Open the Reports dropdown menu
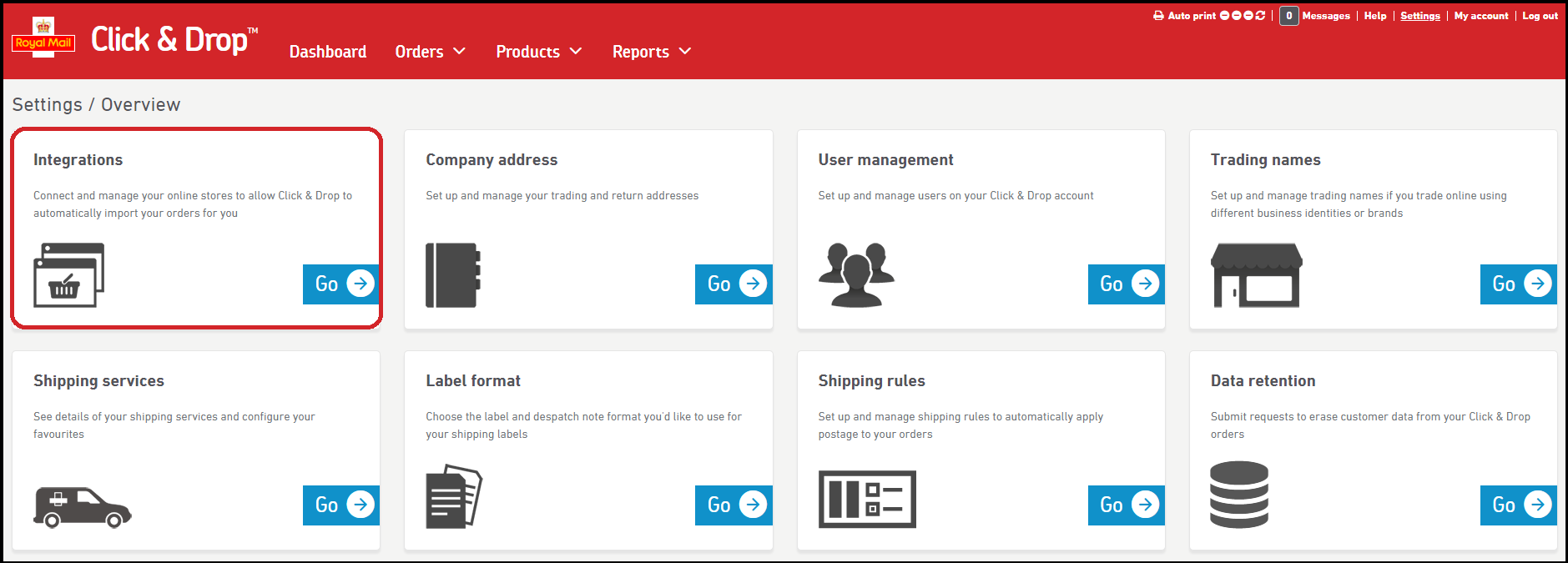 [651, 52]
